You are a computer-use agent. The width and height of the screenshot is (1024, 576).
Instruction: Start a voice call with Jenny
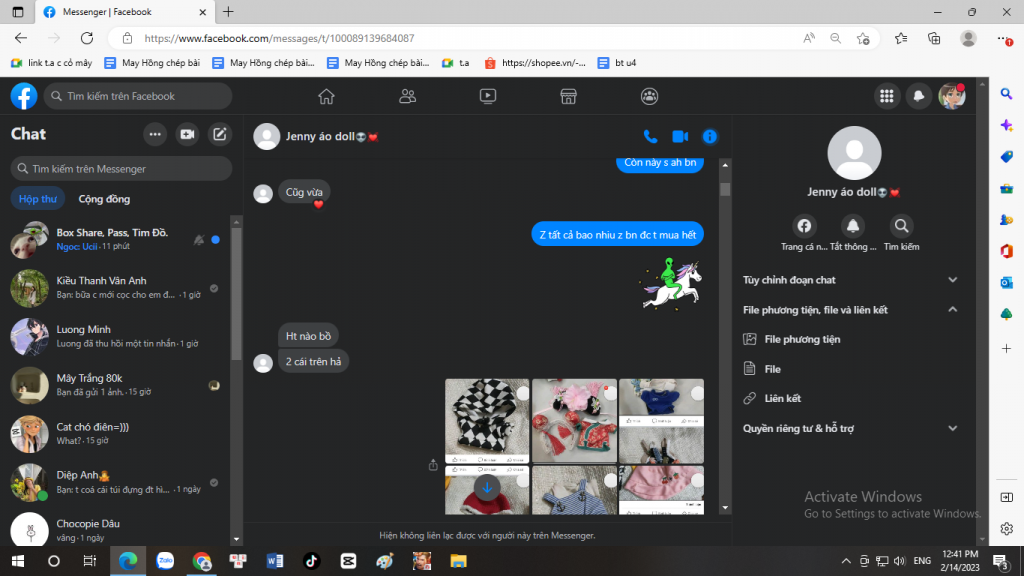(650, 136)
